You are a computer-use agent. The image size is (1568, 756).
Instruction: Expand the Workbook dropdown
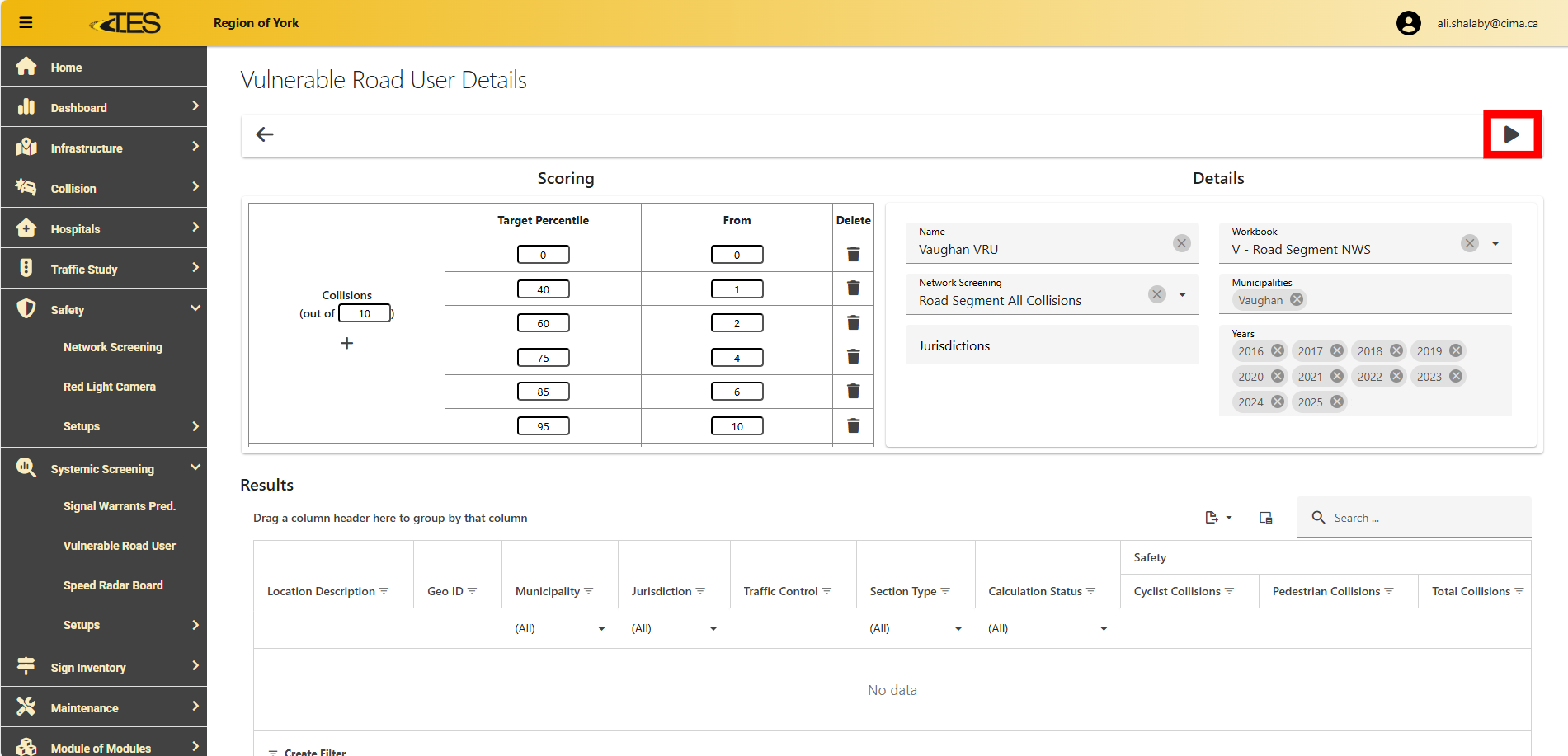tap(1495, 243)
